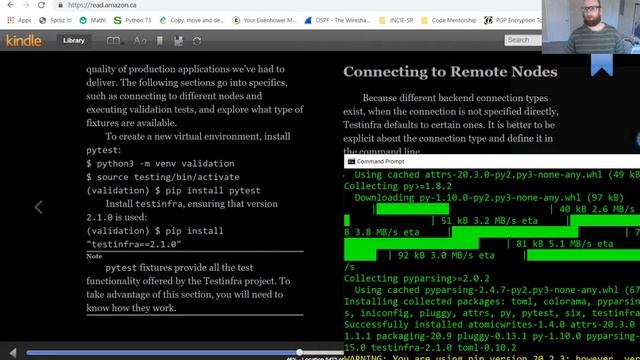This screenshot has width=640, height=360.
Task: Click the address bar with read.amazon.ca
Action: 298,5
